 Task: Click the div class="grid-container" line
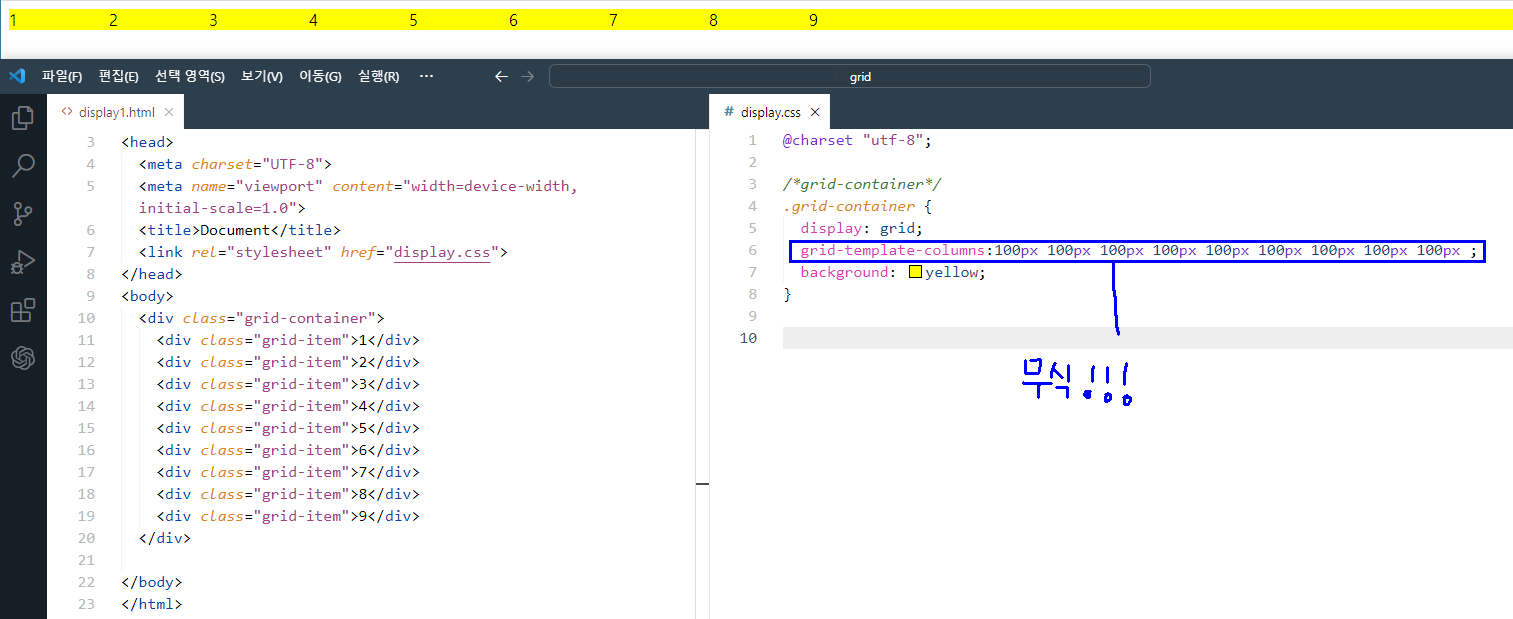tap(262, 318)
